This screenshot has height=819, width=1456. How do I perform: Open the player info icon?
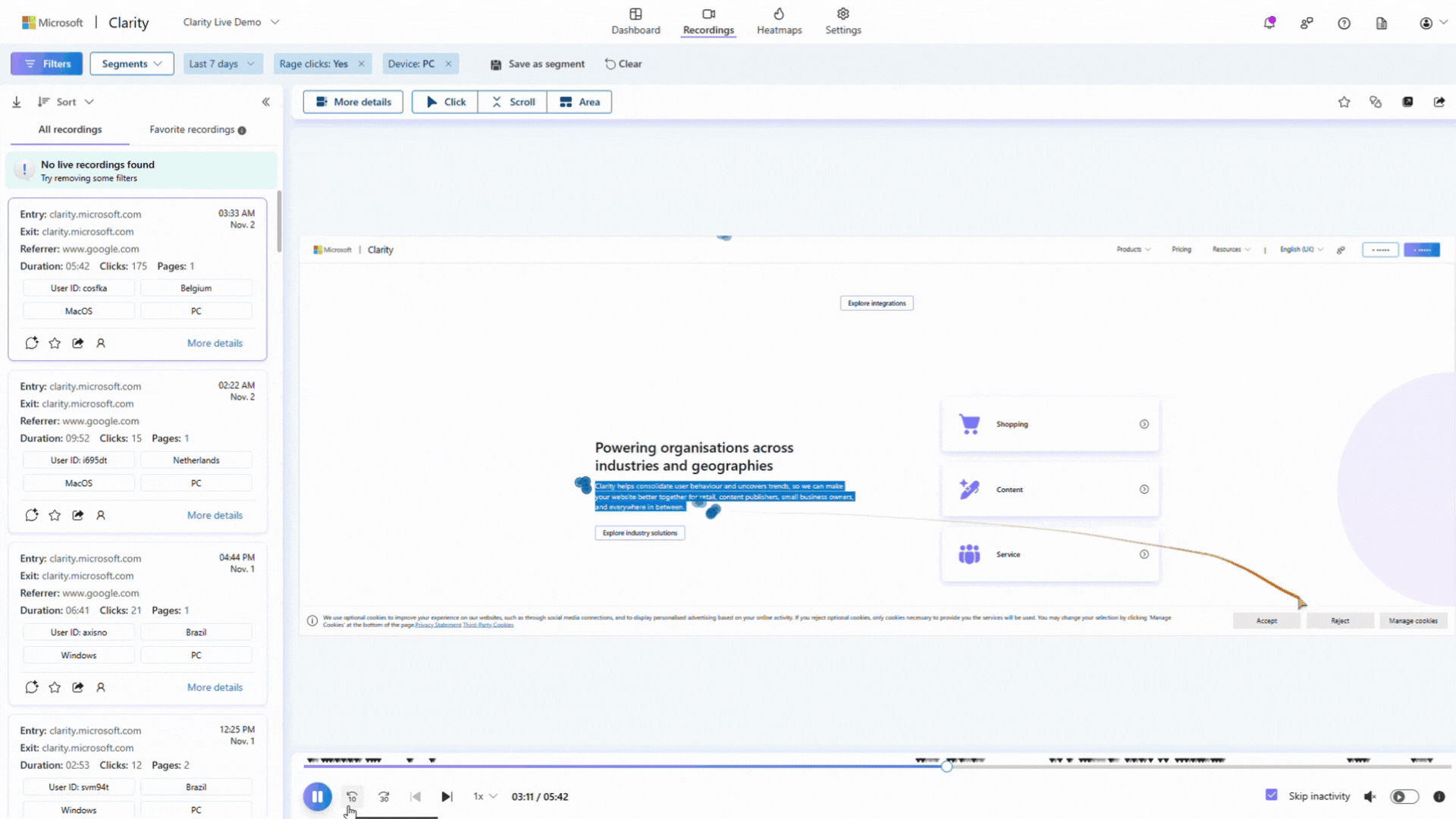click(1439, 796)
